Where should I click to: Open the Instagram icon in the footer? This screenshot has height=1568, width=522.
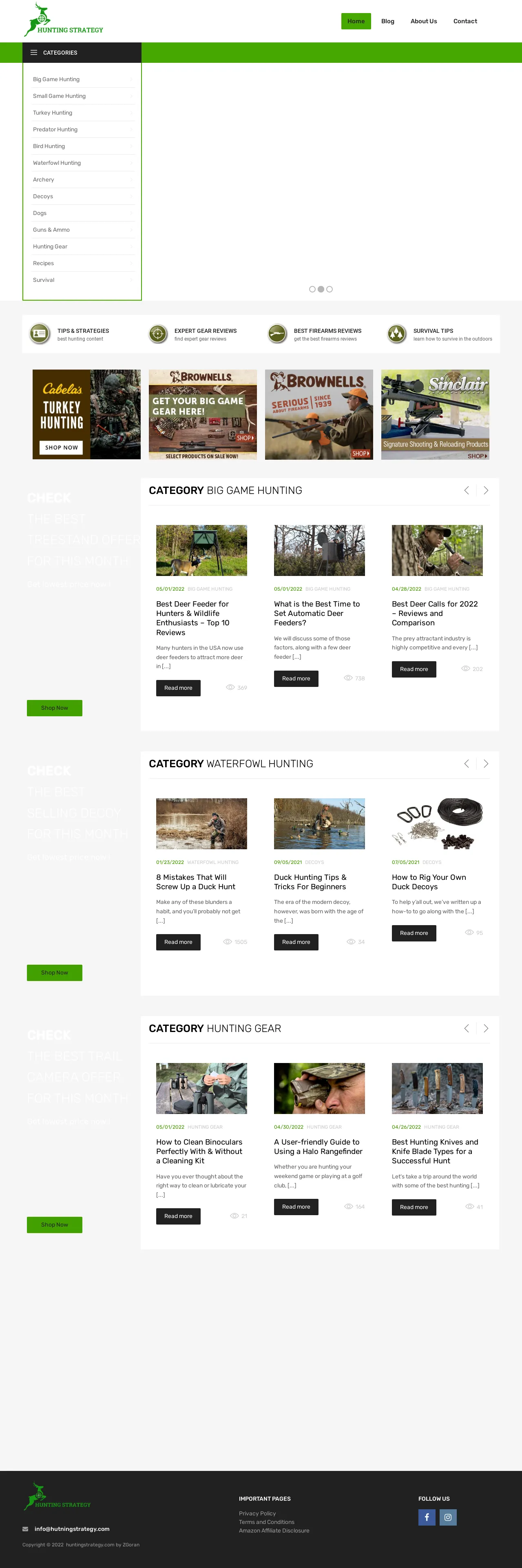coord(448,1517)
